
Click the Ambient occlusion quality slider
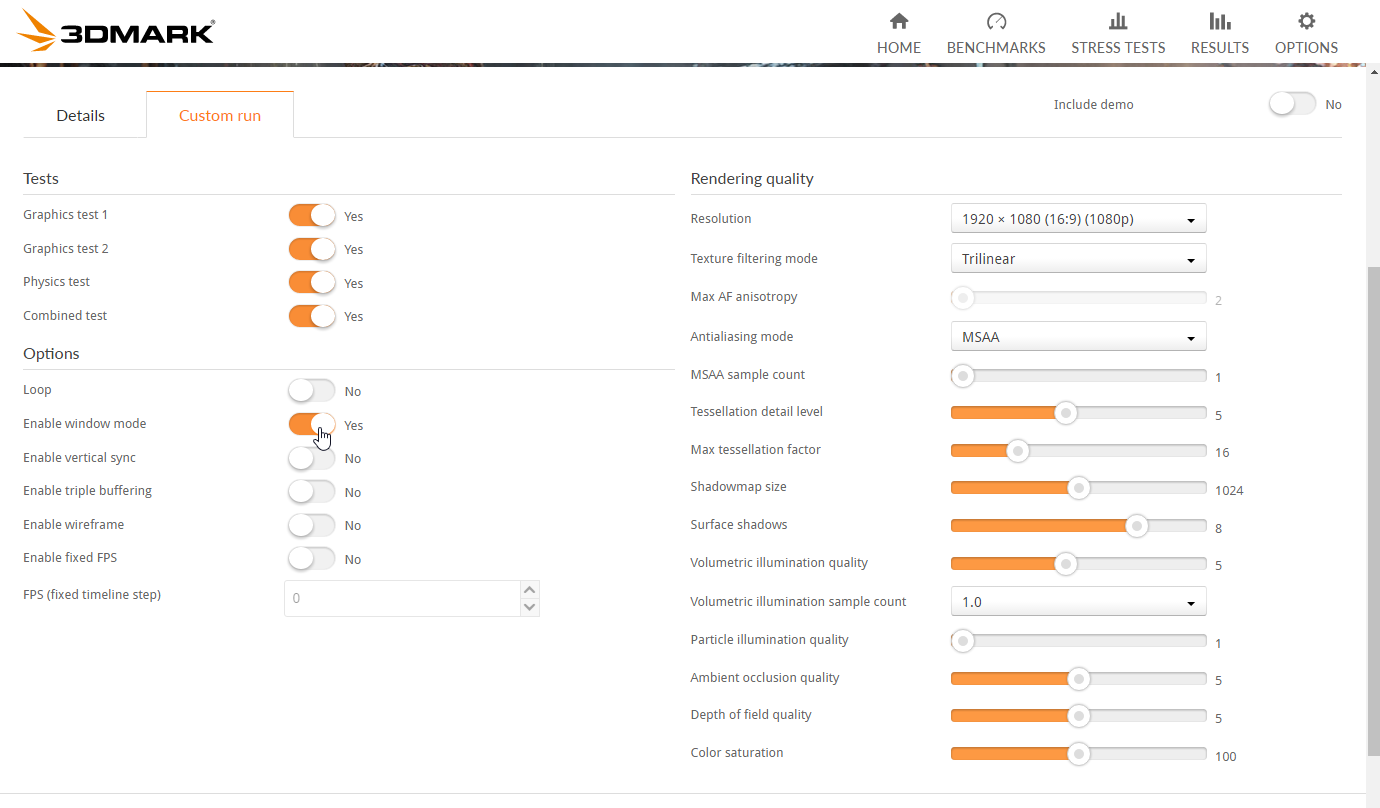[x=1078, y=678]
